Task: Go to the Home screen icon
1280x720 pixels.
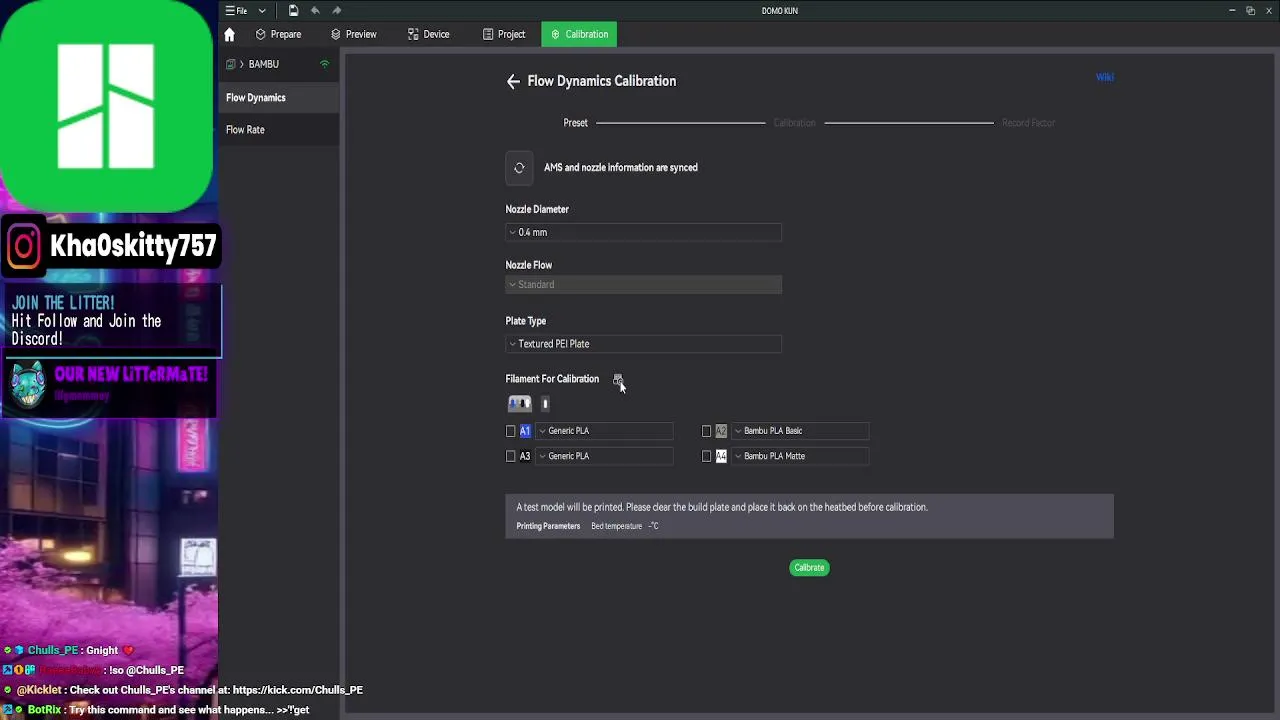Action: click(229, 34)
